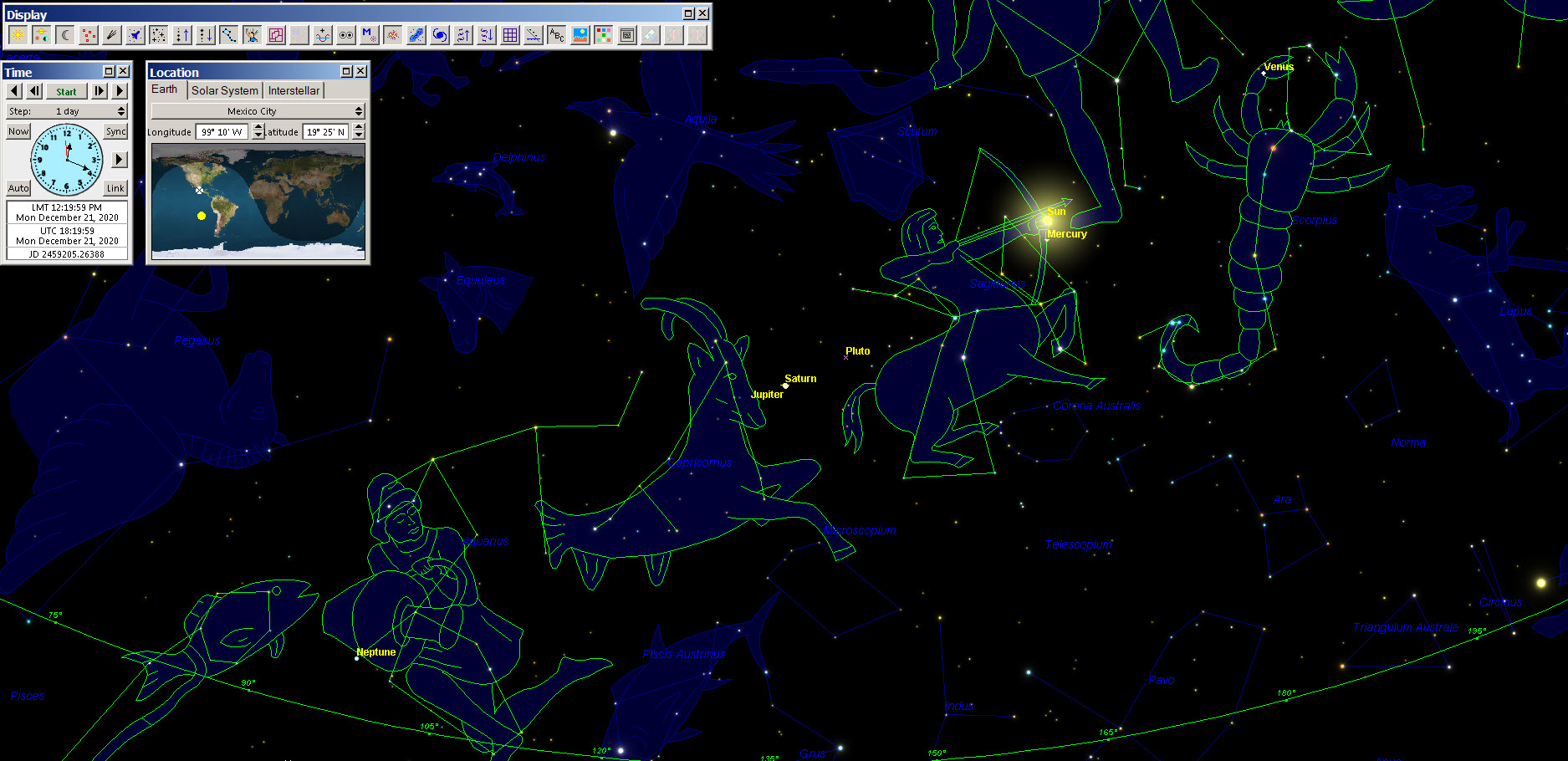Click the yellow Sun dot on world map
The image size is (1568, 761).
tap(202, 216)
